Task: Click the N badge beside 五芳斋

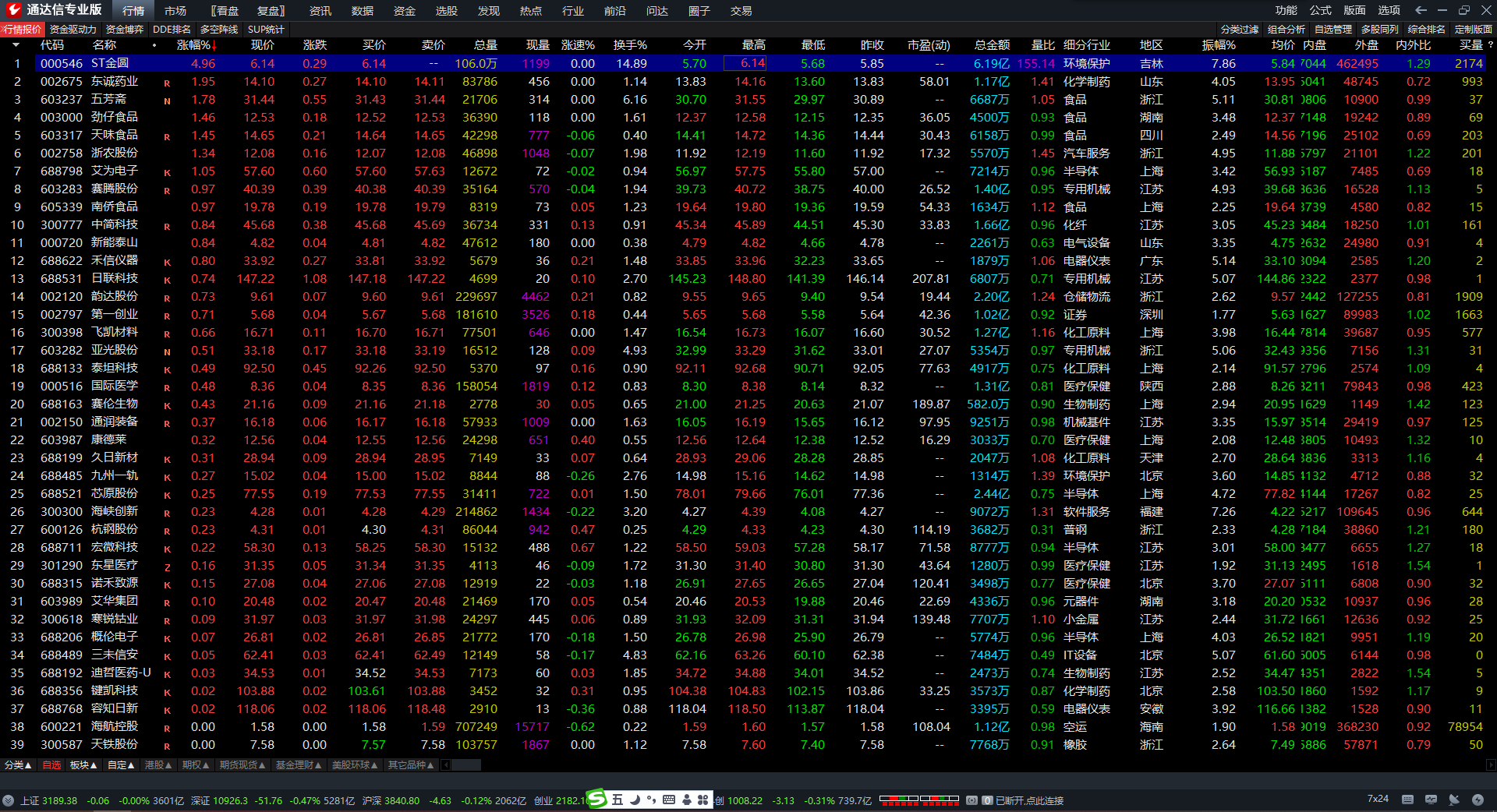Action: point(167,101)
